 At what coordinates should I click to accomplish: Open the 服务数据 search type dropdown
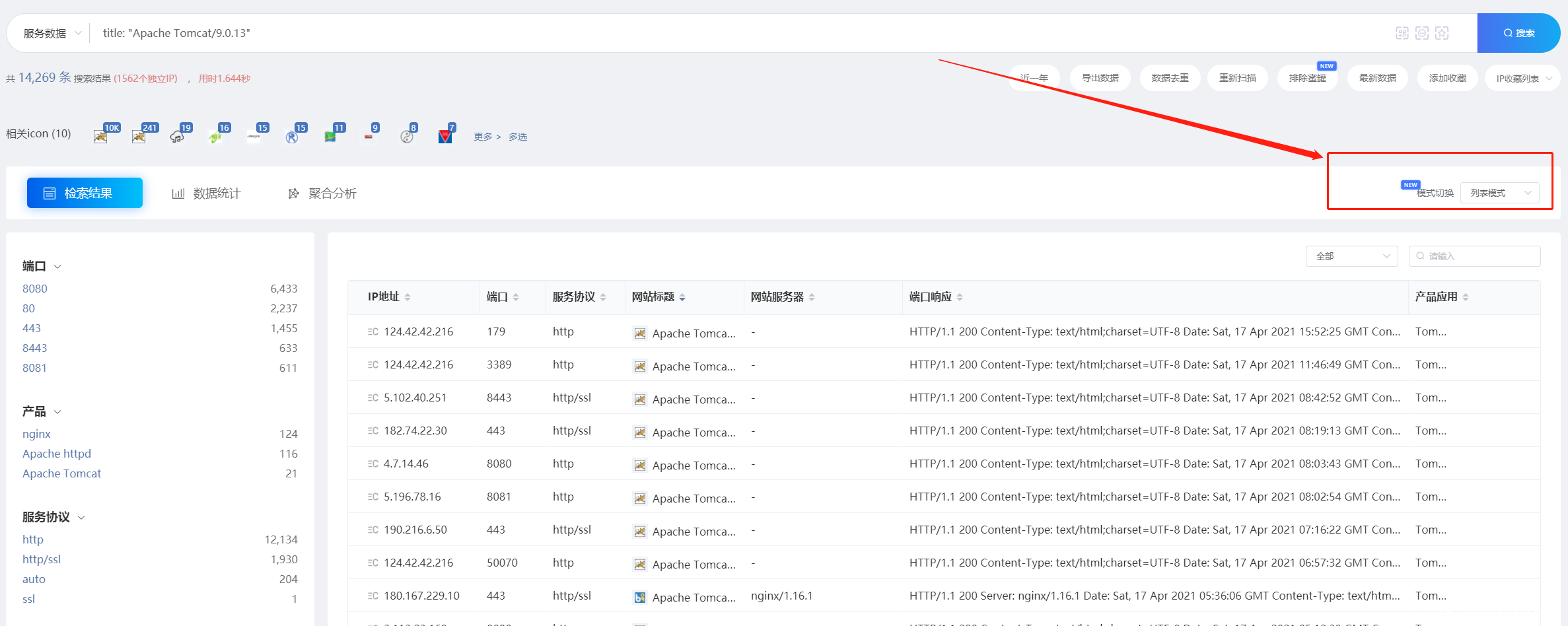[x=52, y=33]
